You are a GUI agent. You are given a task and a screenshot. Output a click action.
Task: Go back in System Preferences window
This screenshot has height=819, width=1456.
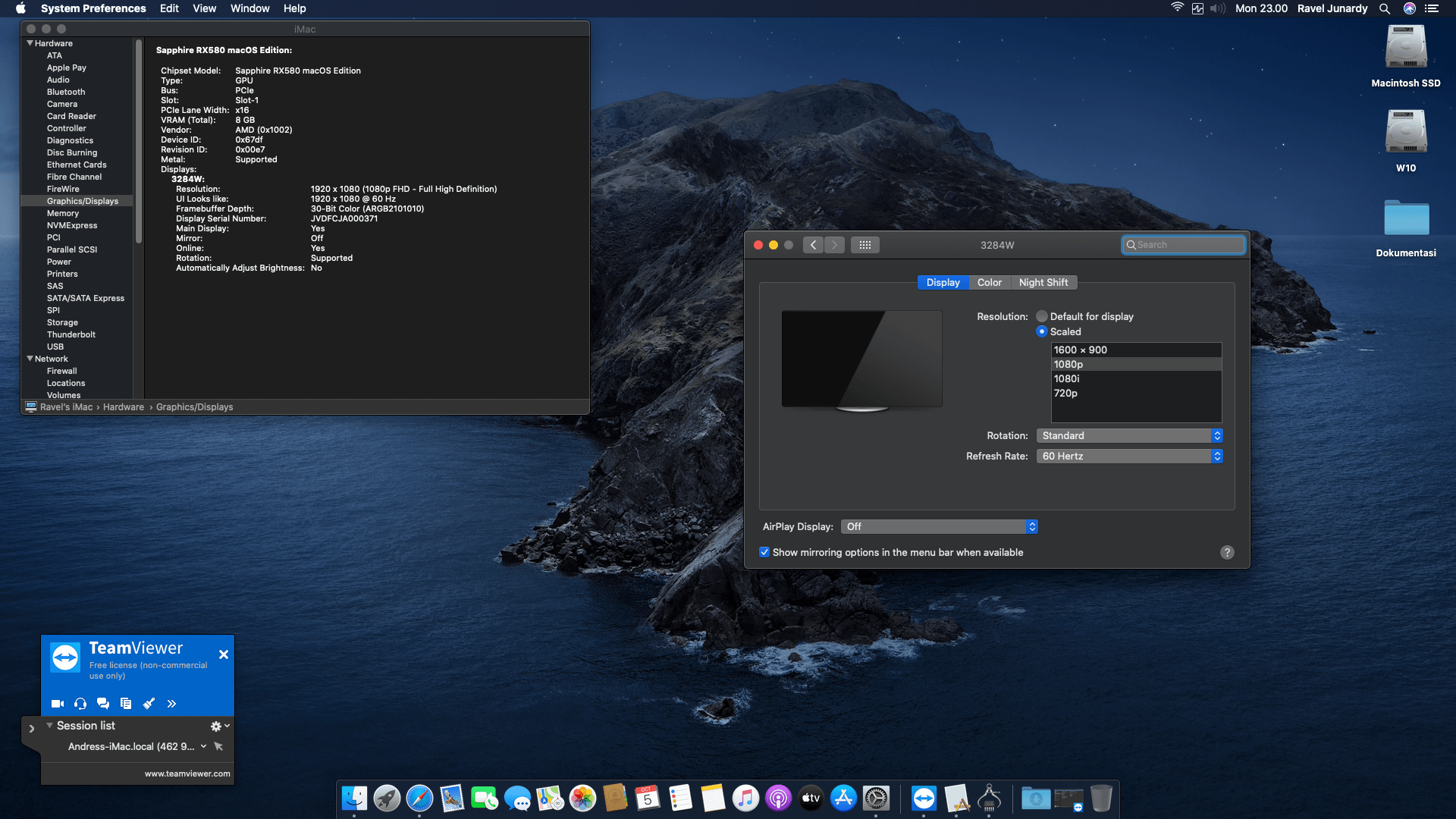[x=813, y=245]
